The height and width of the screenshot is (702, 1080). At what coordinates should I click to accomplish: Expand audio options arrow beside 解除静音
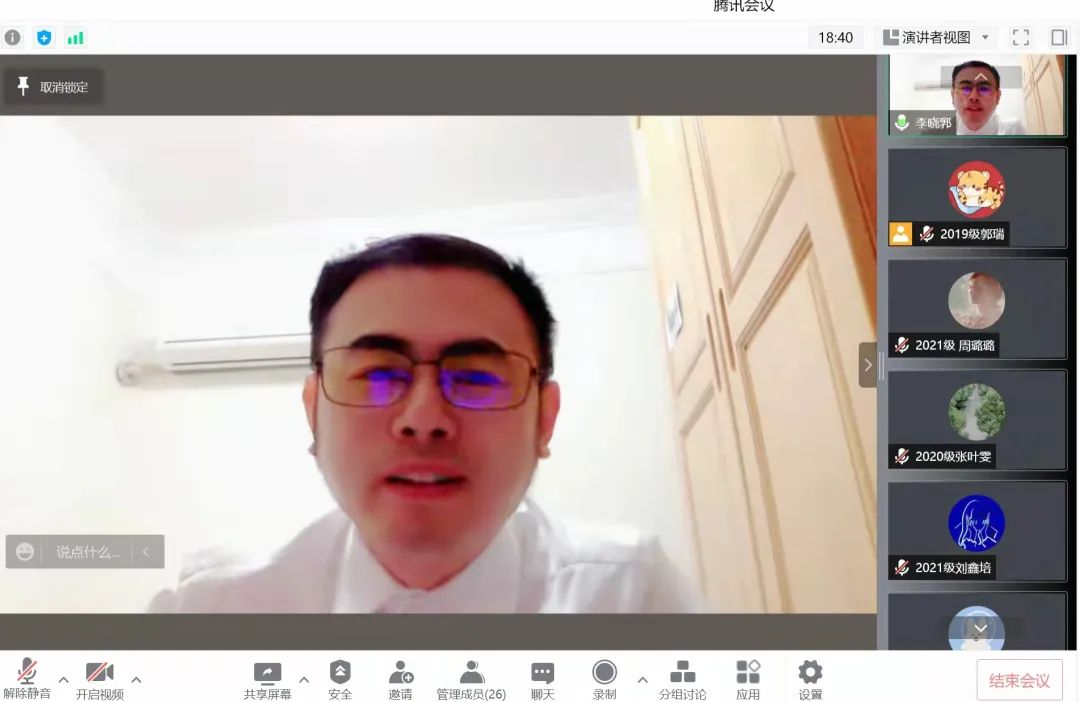click(63, 680)
